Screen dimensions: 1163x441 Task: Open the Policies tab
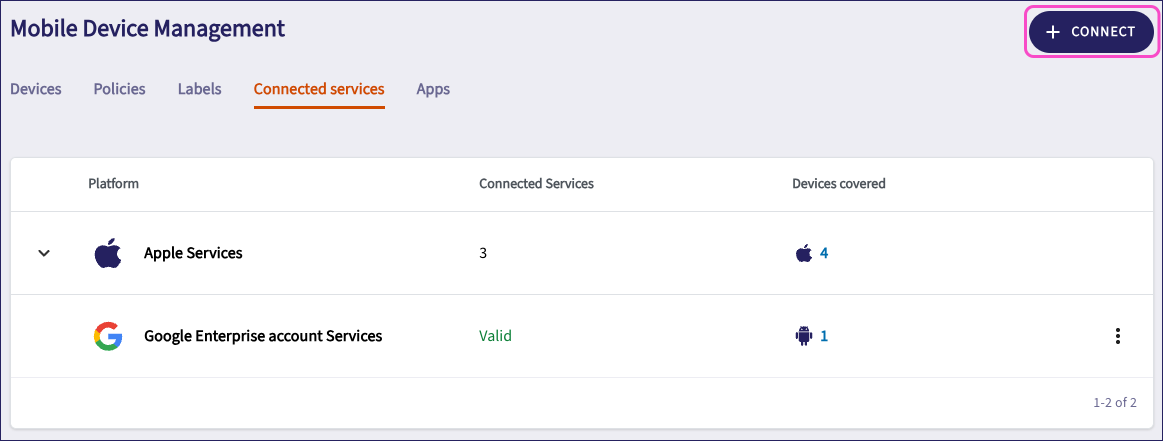[119, 89]
